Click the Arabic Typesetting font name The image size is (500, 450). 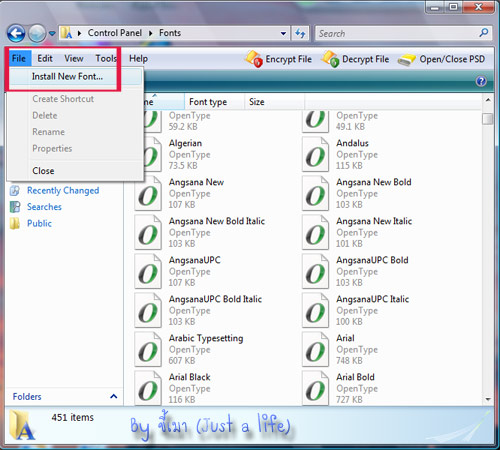click(x=206, y=338)
